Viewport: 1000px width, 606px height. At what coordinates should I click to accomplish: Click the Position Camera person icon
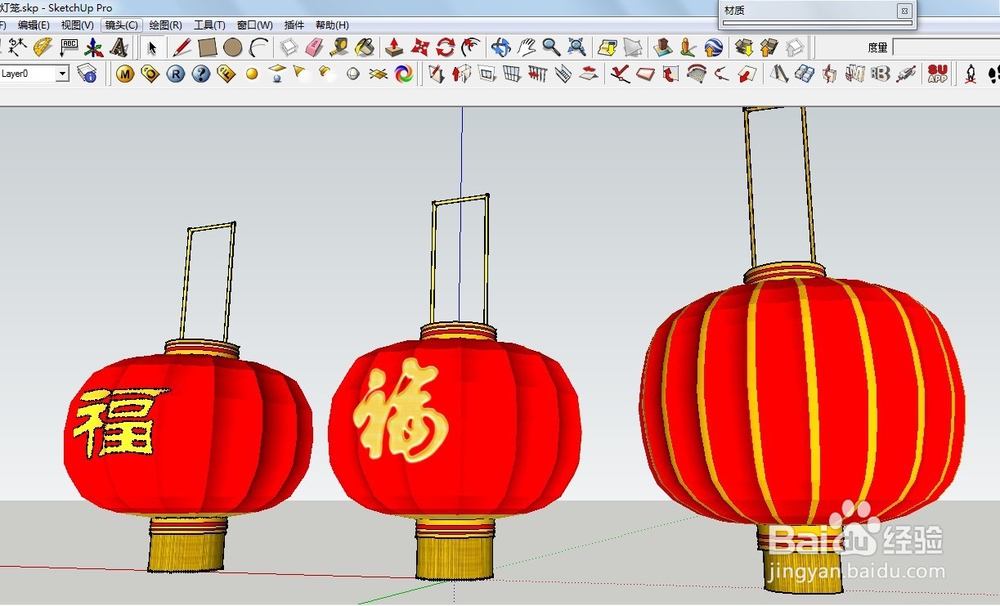tap(971, 74)
